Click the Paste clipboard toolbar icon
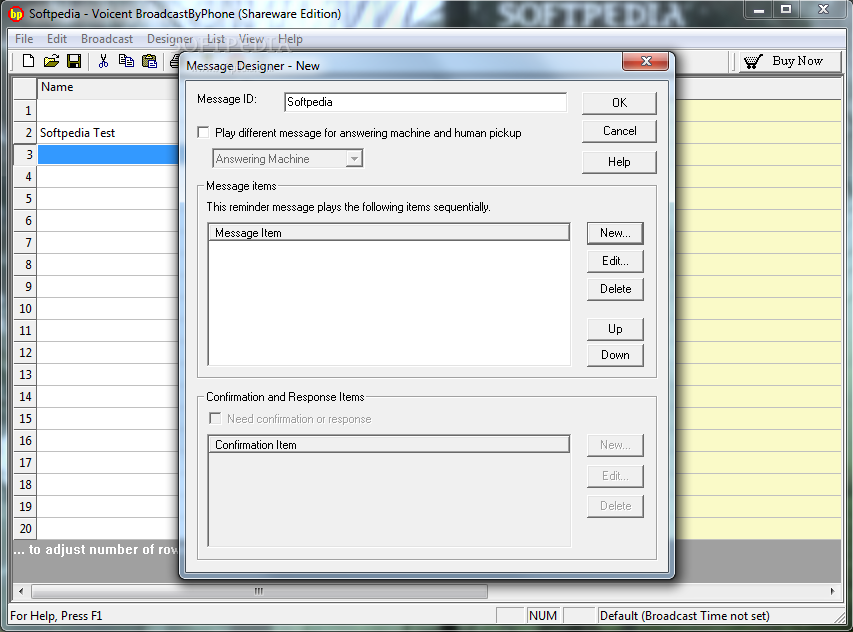Viewport: 853px width, 632px height. (x=149, y=61)
